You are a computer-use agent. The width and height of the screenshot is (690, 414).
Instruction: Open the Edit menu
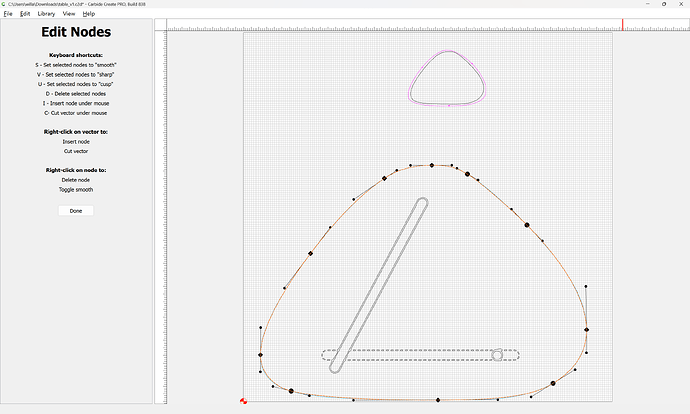[23, 14]
